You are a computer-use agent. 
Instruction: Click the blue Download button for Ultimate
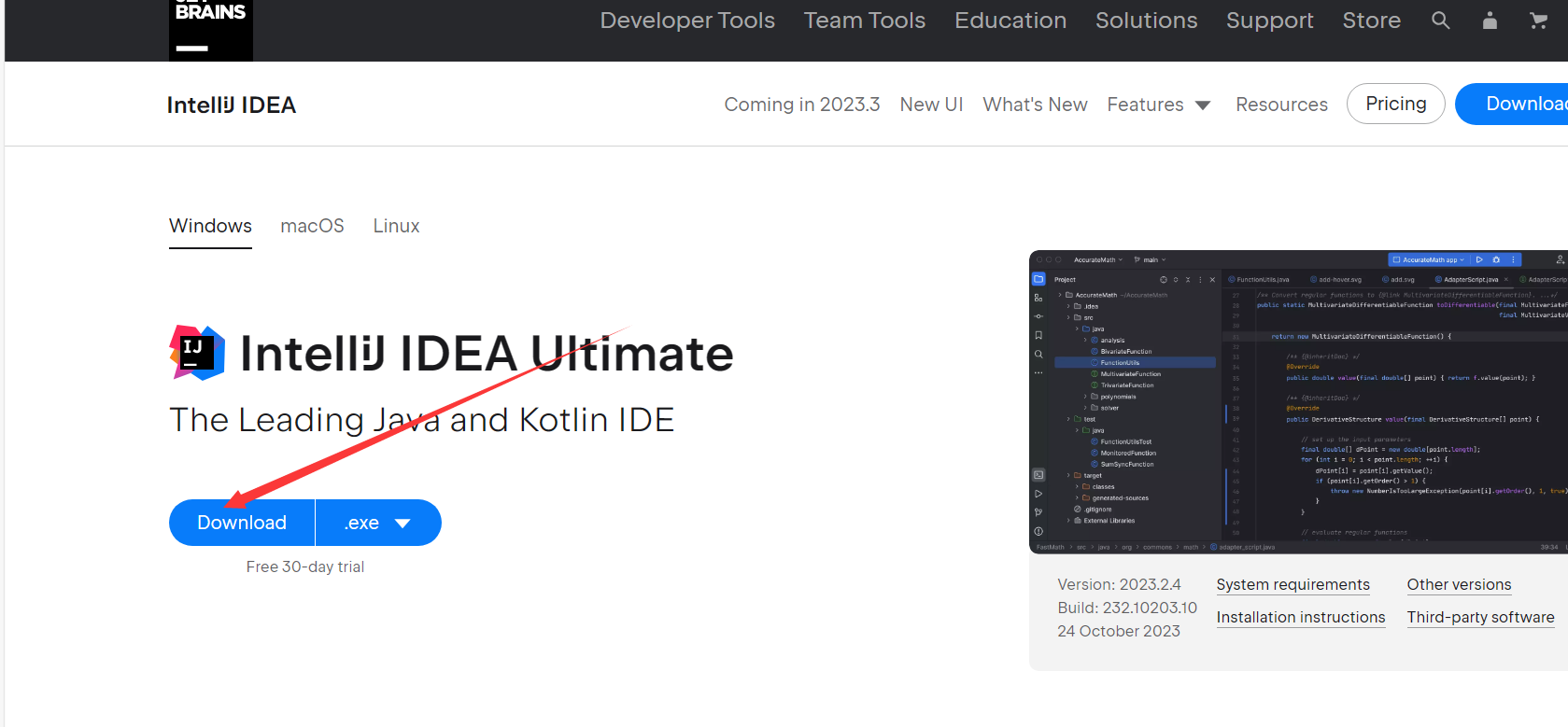click(x=242, y=523)
